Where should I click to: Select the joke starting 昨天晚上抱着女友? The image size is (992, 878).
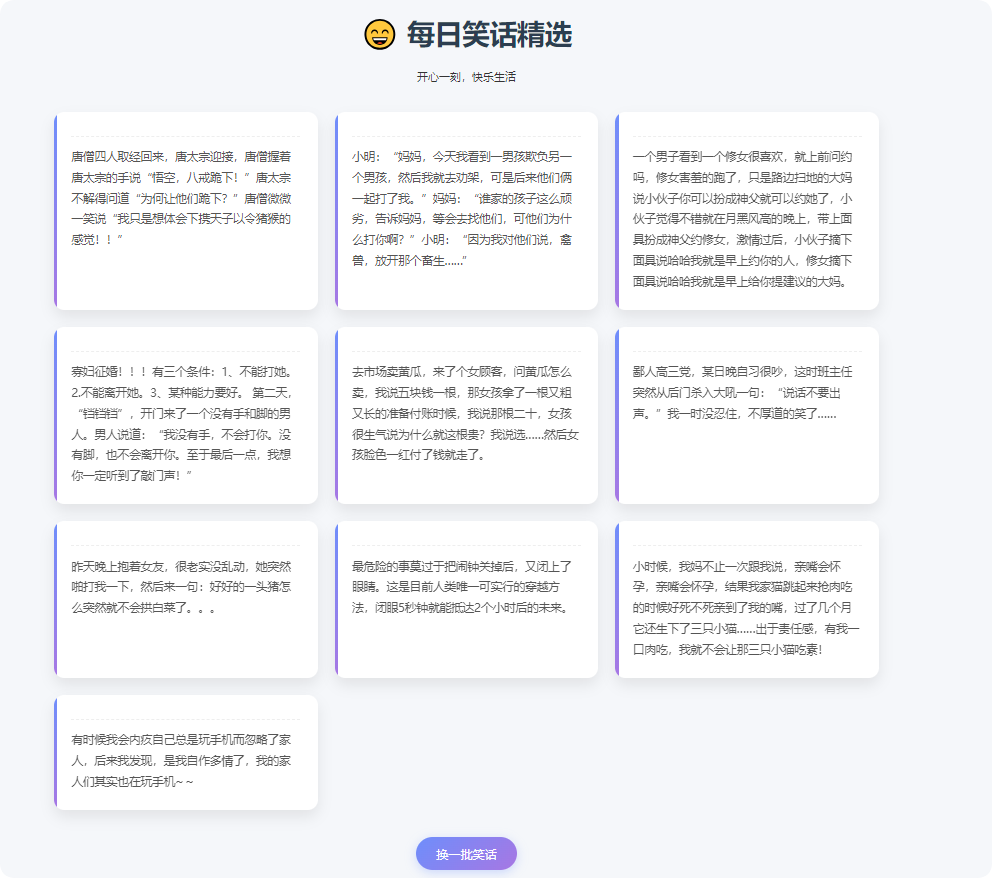[186, 599]
